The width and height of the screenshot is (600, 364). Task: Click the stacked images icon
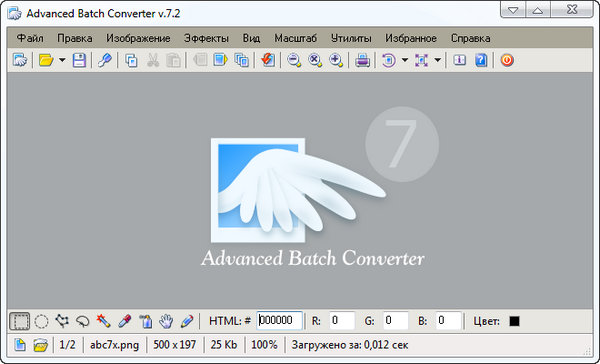click(x=241, y=60)
